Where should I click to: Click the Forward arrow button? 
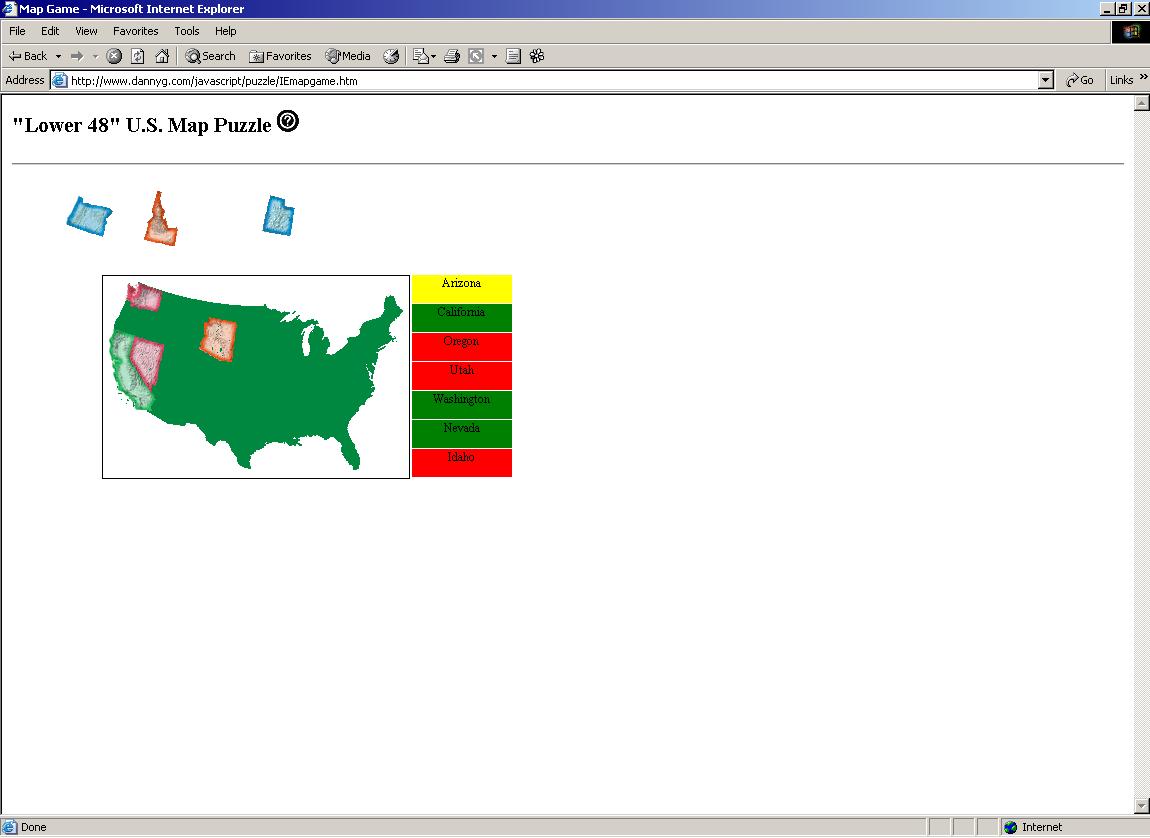click(77, 56)
